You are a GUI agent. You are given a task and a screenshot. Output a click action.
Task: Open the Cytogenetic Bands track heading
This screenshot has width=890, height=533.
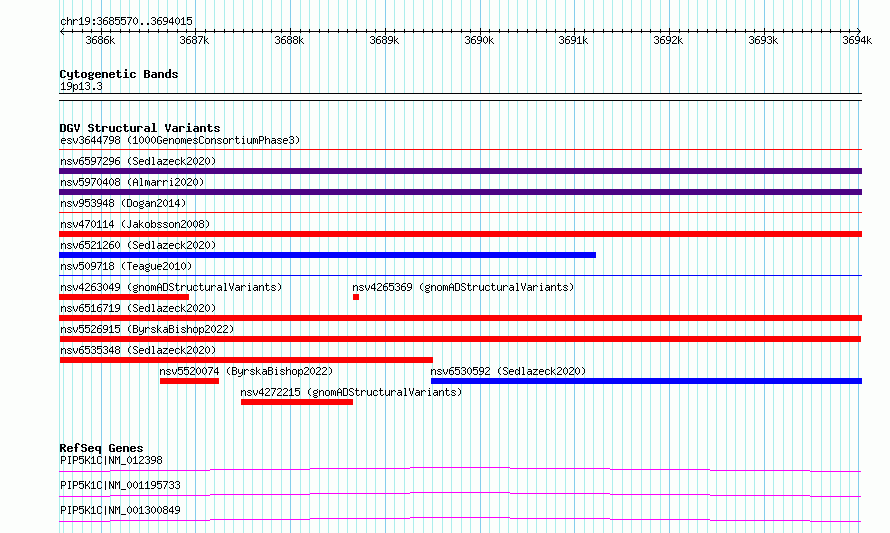pyautogui.click(x=119, y=74)
